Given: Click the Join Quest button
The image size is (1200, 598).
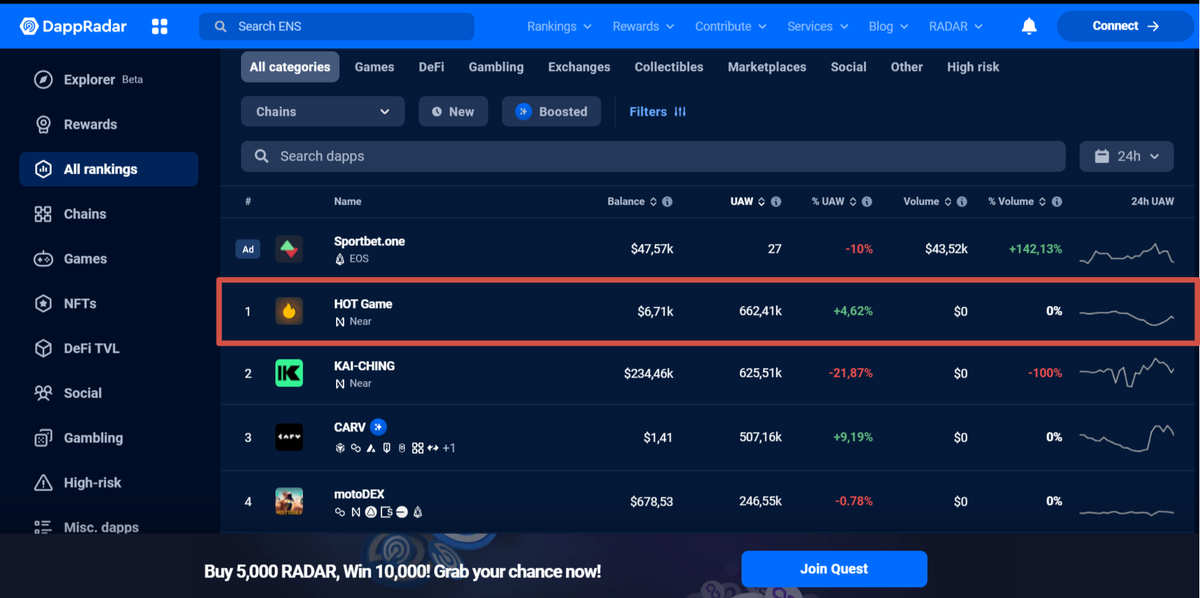Looking at the screenshot, I should [834, 569].
